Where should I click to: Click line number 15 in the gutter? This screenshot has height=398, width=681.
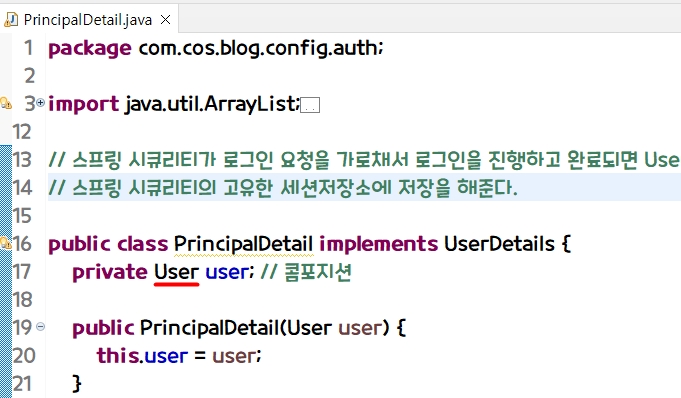click(x=22, y=216)
